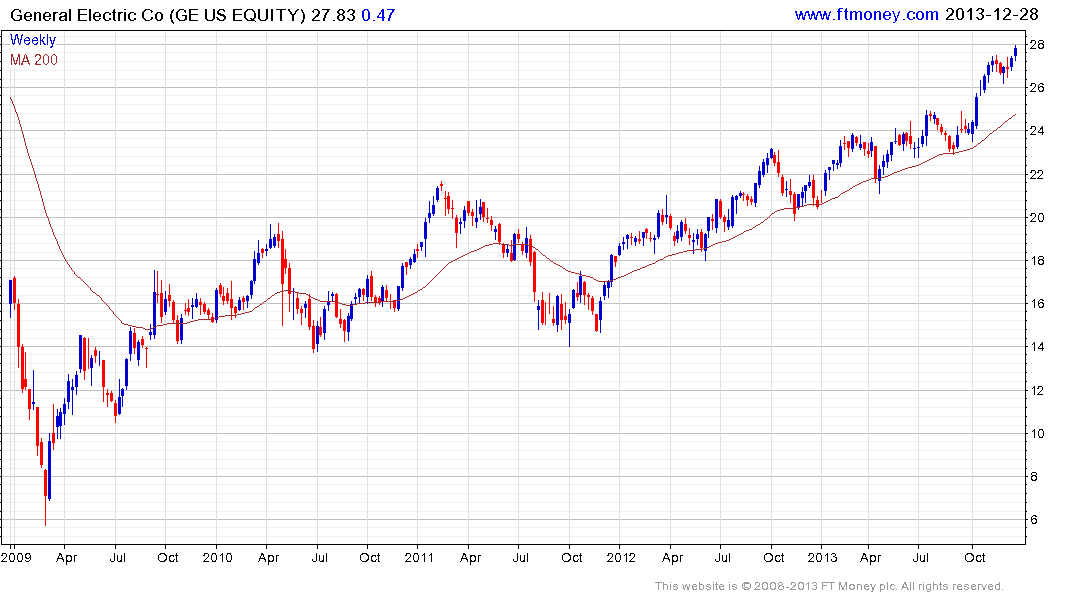The height and width of the screenshot is (600, 1075).
Task: Click the 2010 x-axis label
Action: 217,557
